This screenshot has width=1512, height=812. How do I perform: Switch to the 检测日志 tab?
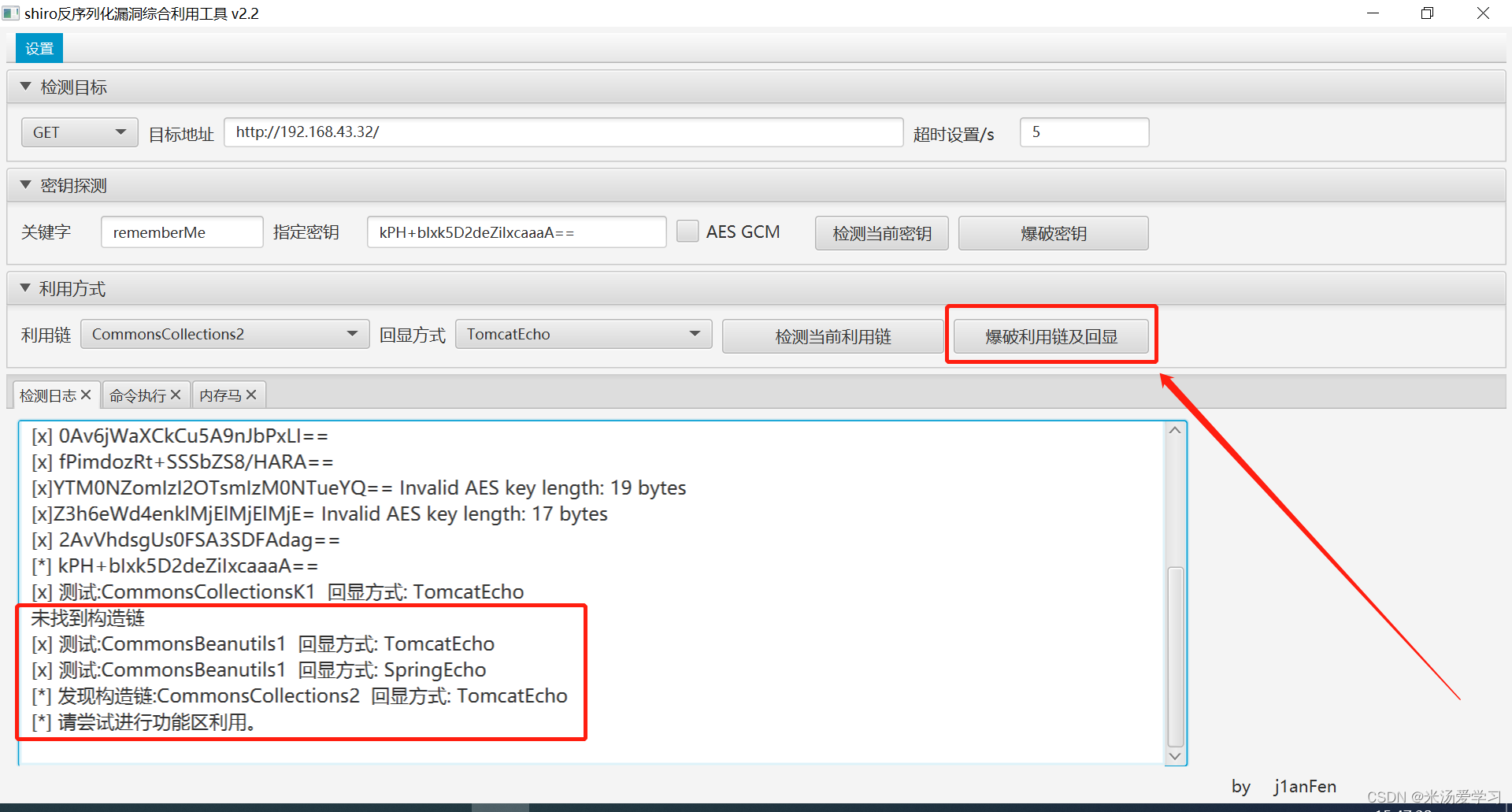(47, 395)
